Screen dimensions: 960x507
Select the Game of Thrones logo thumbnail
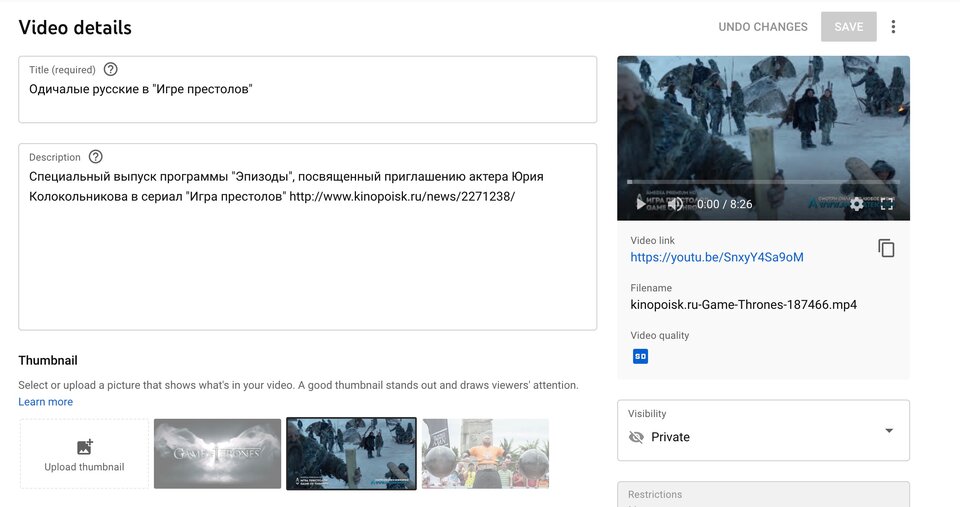[217, 454]
